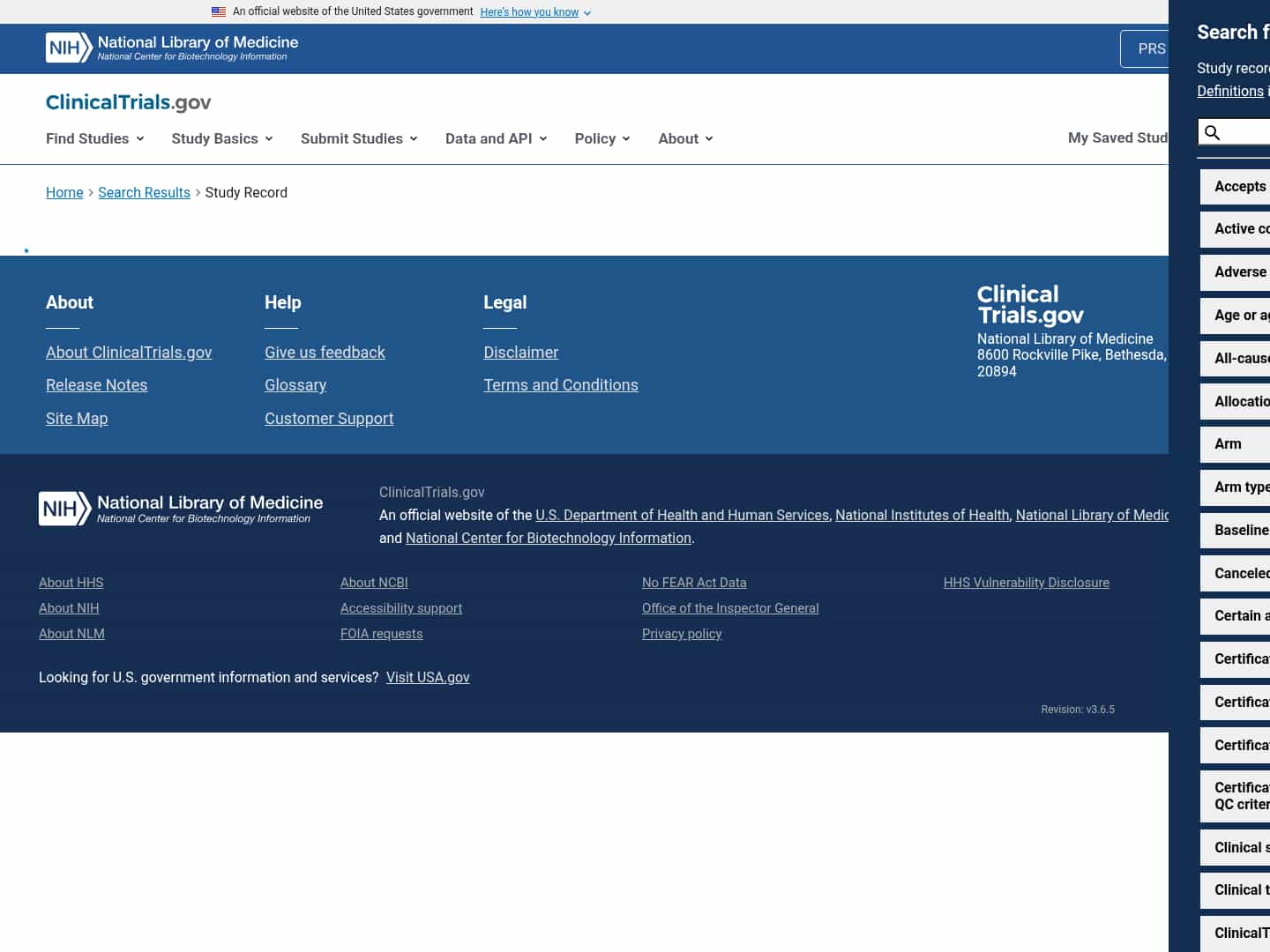Expand the 'Active co...' glossary entry
Viewport: 1270px width, 952px height.
(1236, 229)
